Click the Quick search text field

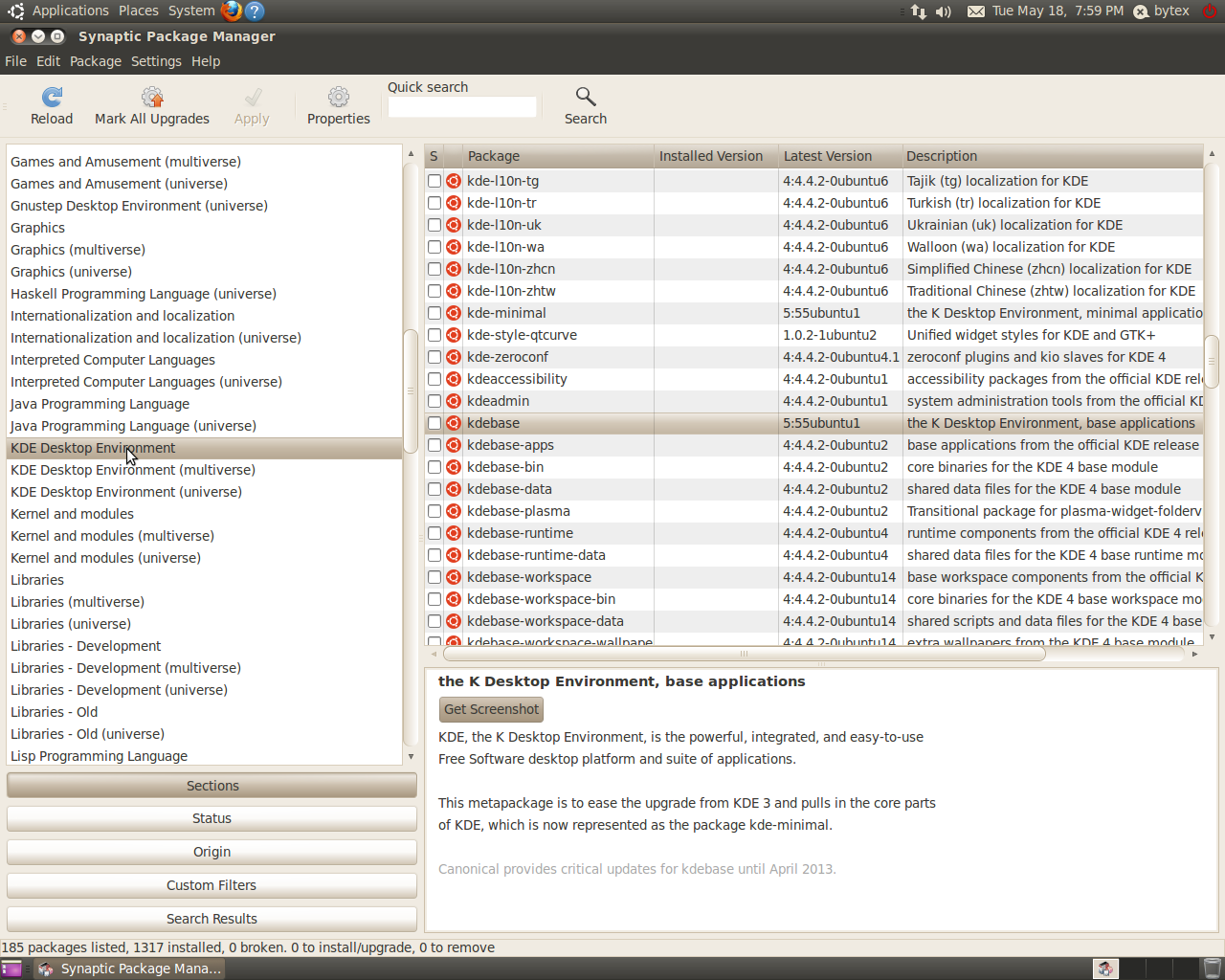point(462,107)
